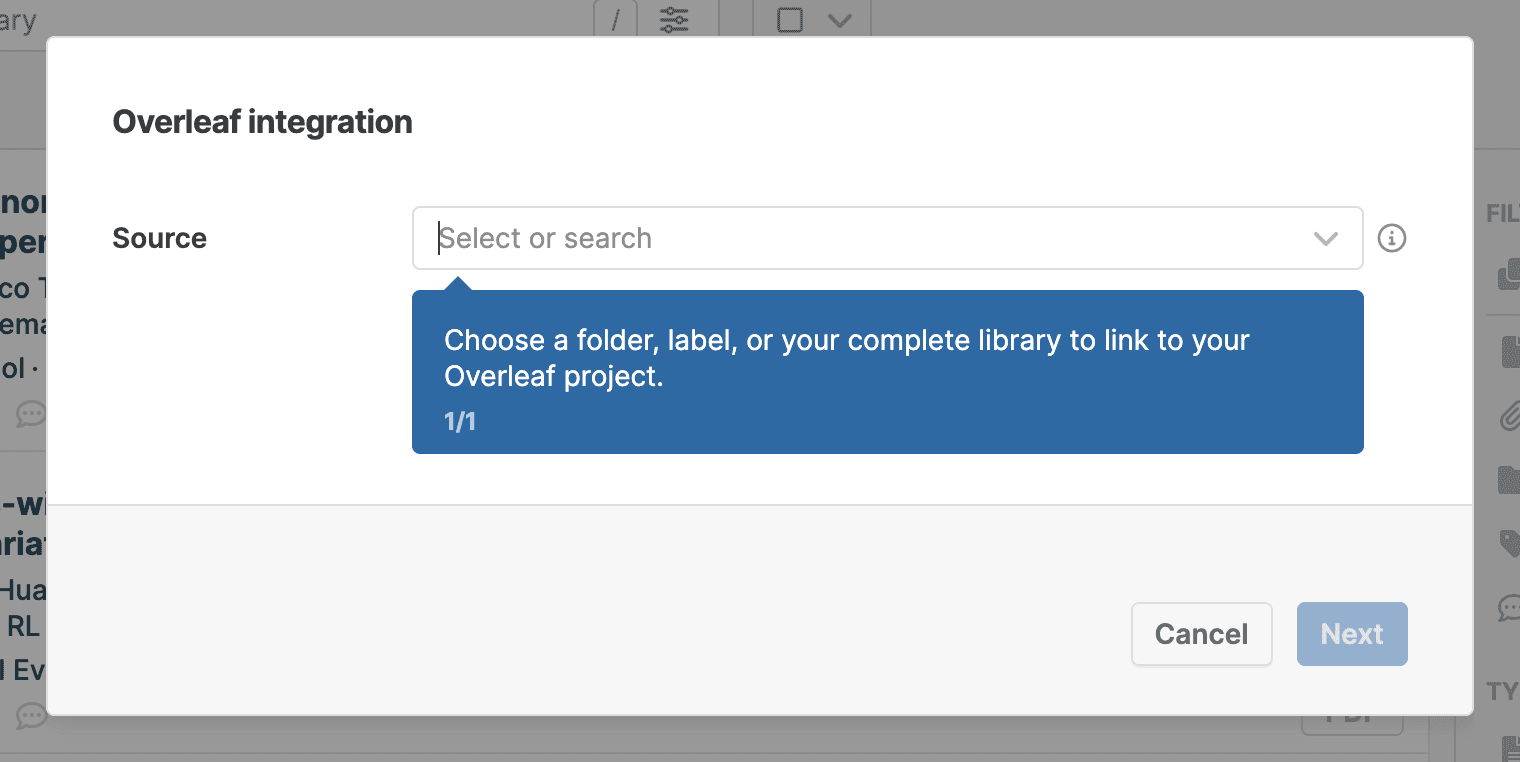Click the duplicates filter icon under Filters

click(x=1509, y=275)
